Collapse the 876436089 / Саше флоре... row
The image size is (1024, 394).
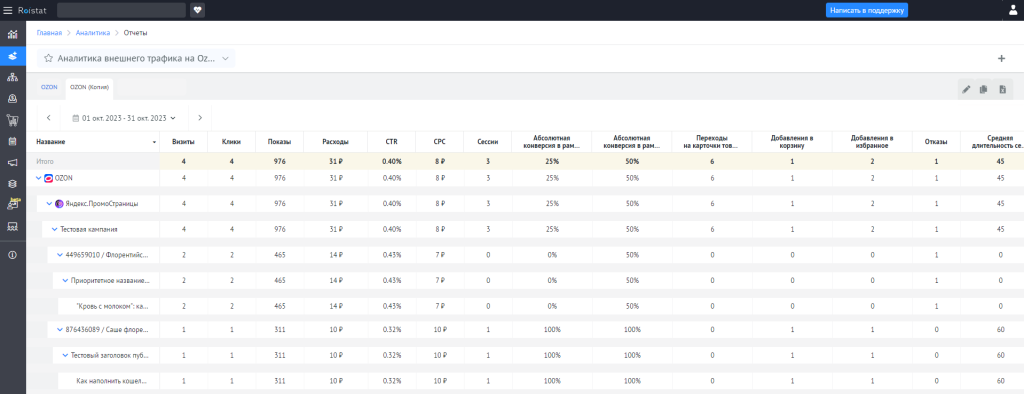tap(60, 329)
